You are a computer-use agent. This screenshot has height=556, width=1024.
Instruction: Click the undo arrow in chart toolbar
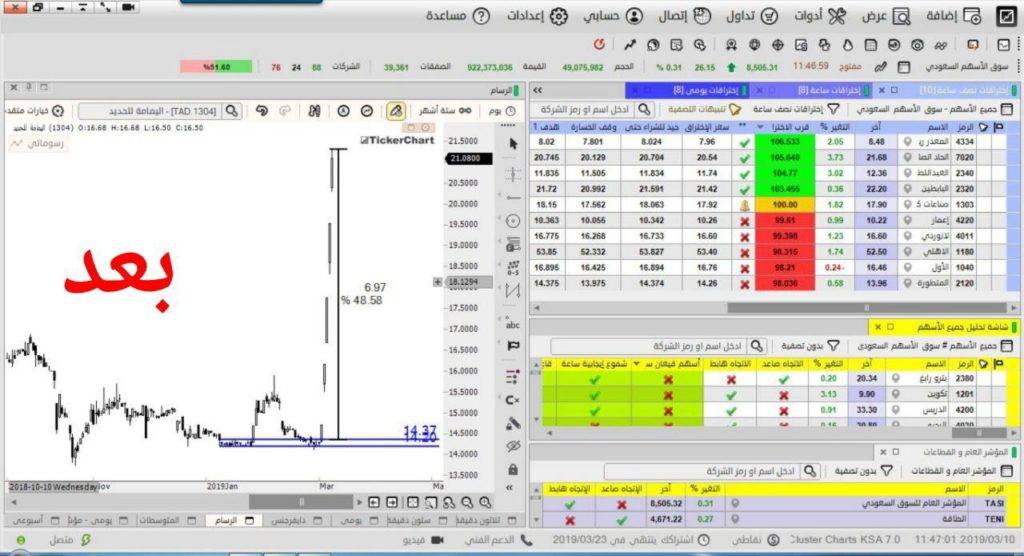pos(262,111)
